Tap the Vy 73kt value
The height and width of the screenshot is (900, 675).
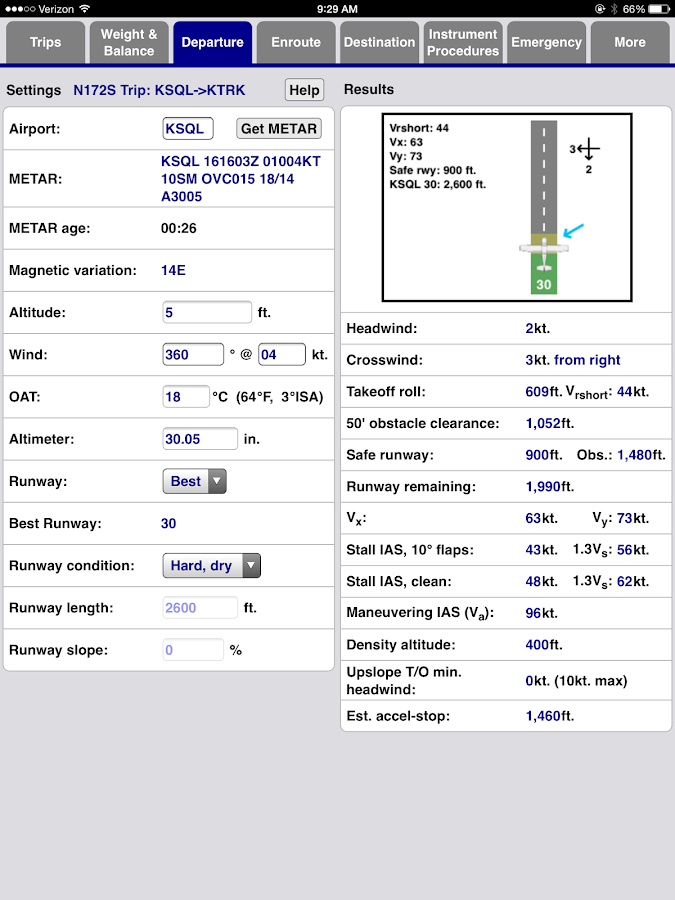click(x=633, y=518)
